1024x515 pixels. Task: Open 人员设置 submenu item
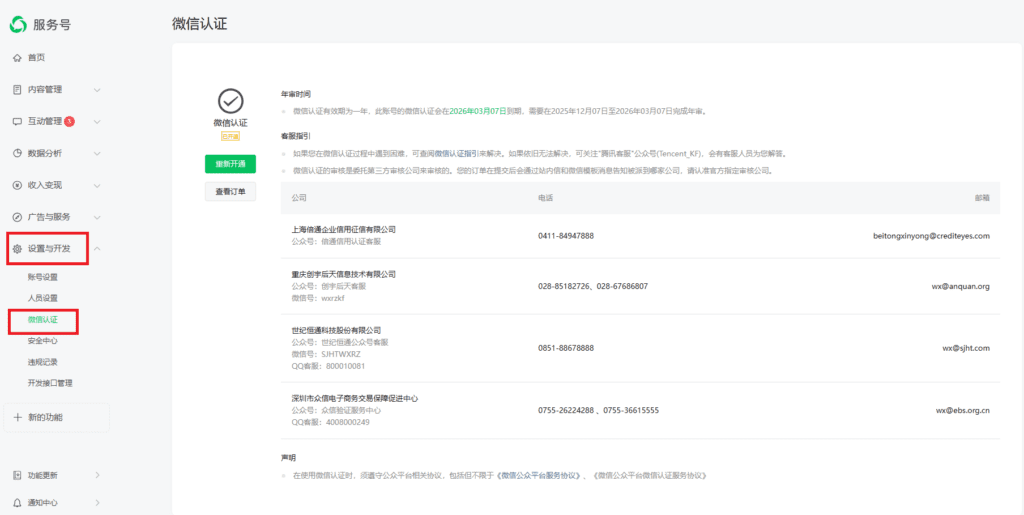(x=42, y=298)
